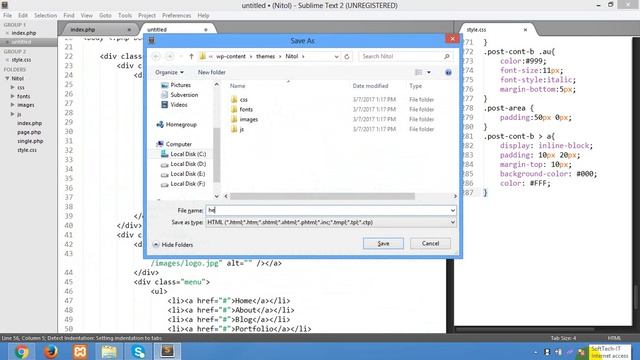Click wp-content in the address path
Image resolution: width=640 pixels, height=360 pixels.
pyautogui.click(x=231, y=56)
